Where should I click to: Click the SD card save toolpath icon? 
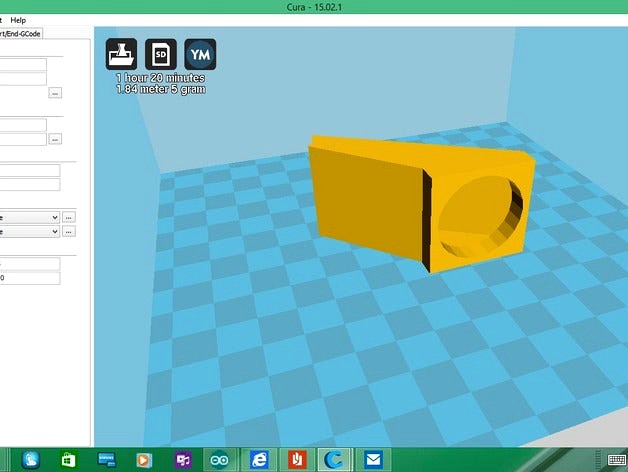click(x=160, y=54)
